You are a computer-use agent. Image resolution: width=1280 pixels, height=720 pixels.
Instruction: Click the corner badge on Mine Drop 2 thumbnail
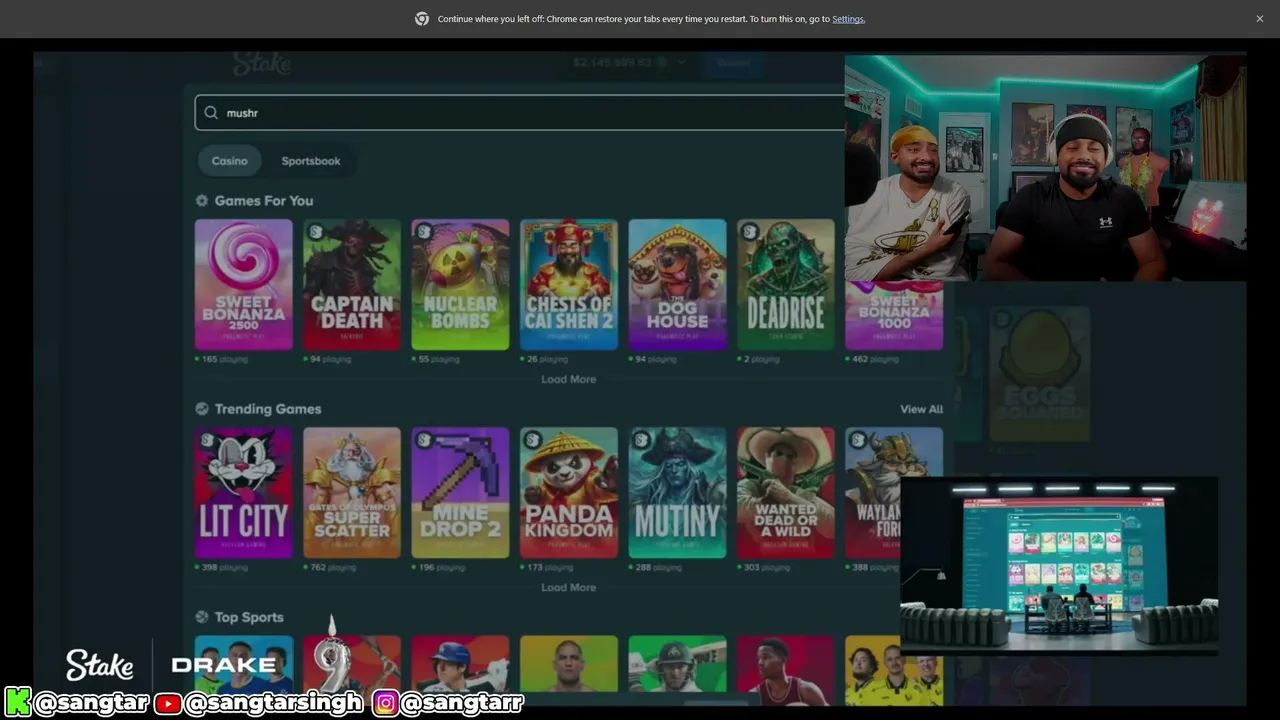424,440
